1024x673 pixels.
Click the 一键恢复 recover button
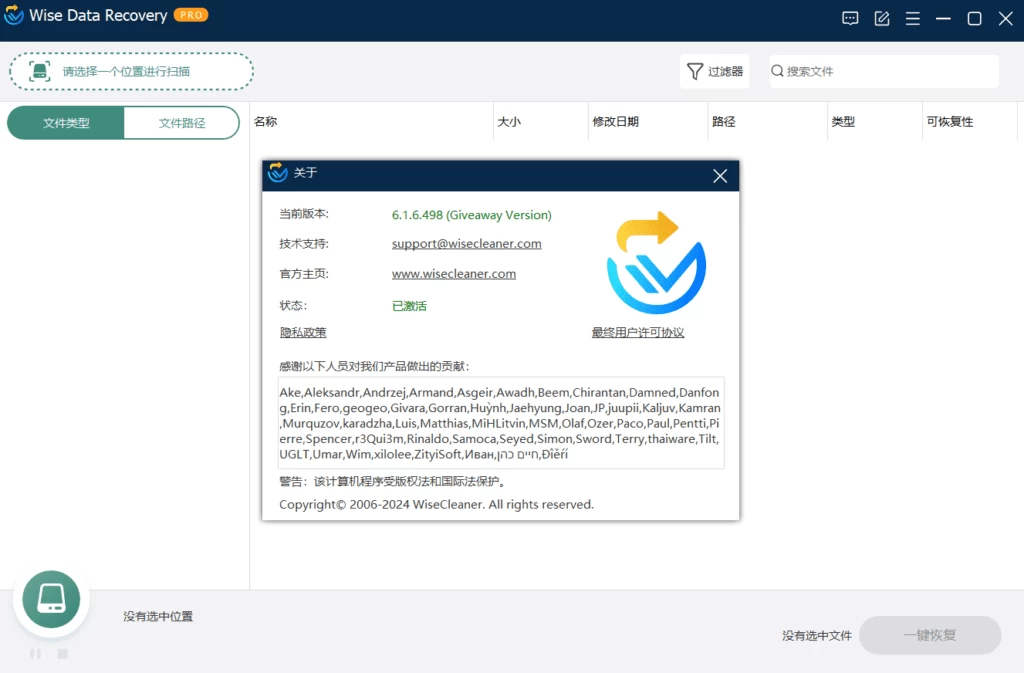929,635
